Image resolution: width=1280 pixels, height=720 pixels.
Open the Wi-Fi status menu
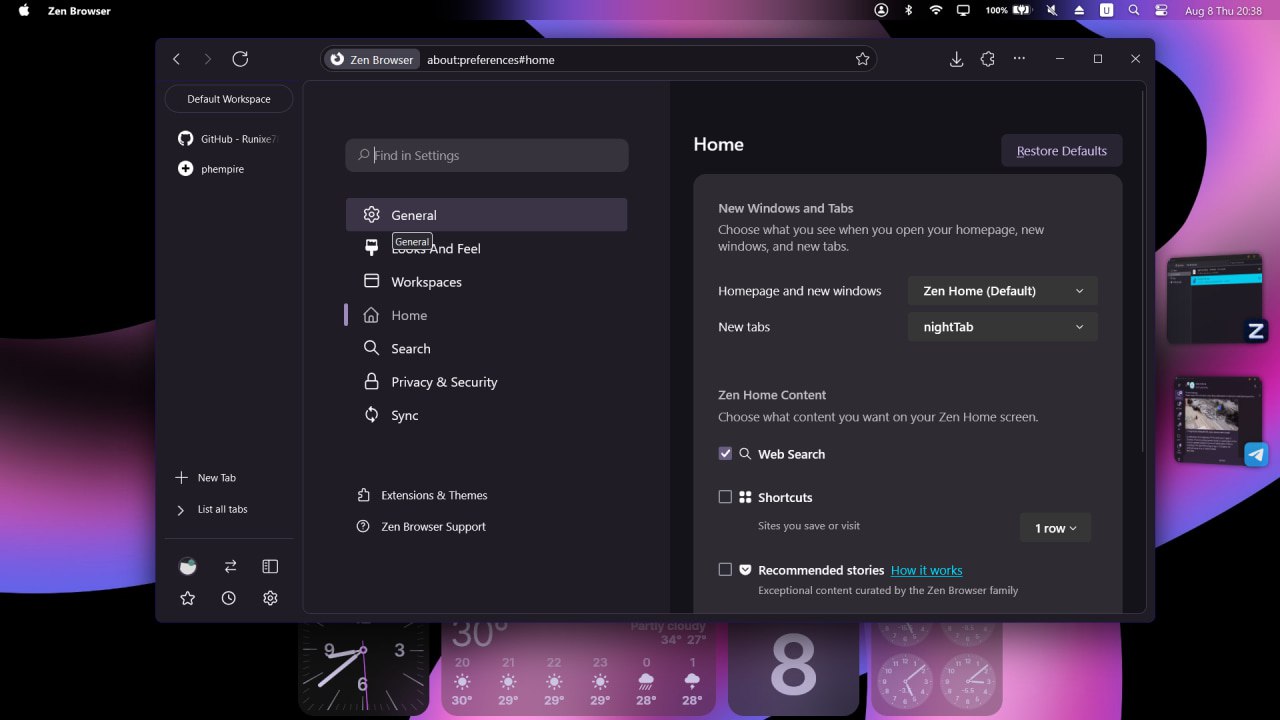coord(936,10)
